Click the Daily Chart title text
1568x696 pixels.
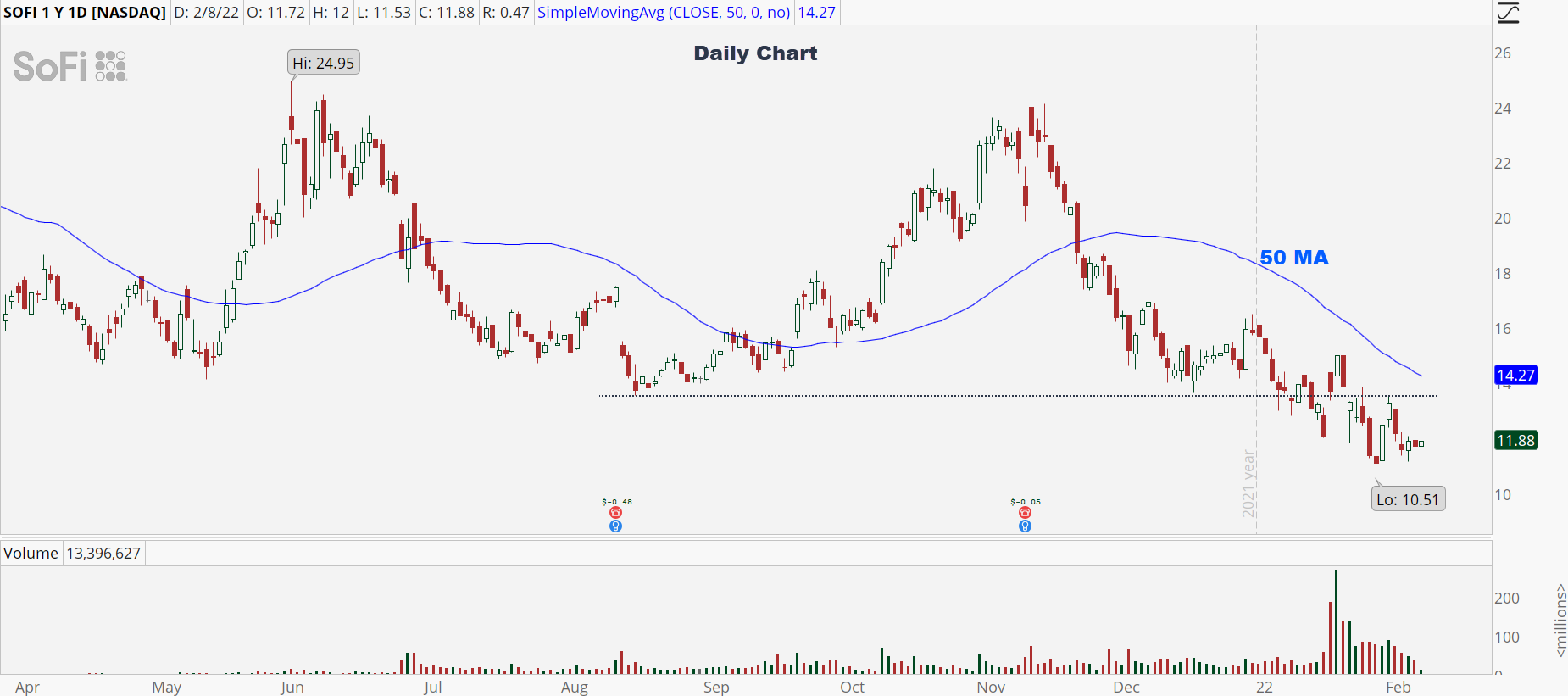[x=756, y=53]
